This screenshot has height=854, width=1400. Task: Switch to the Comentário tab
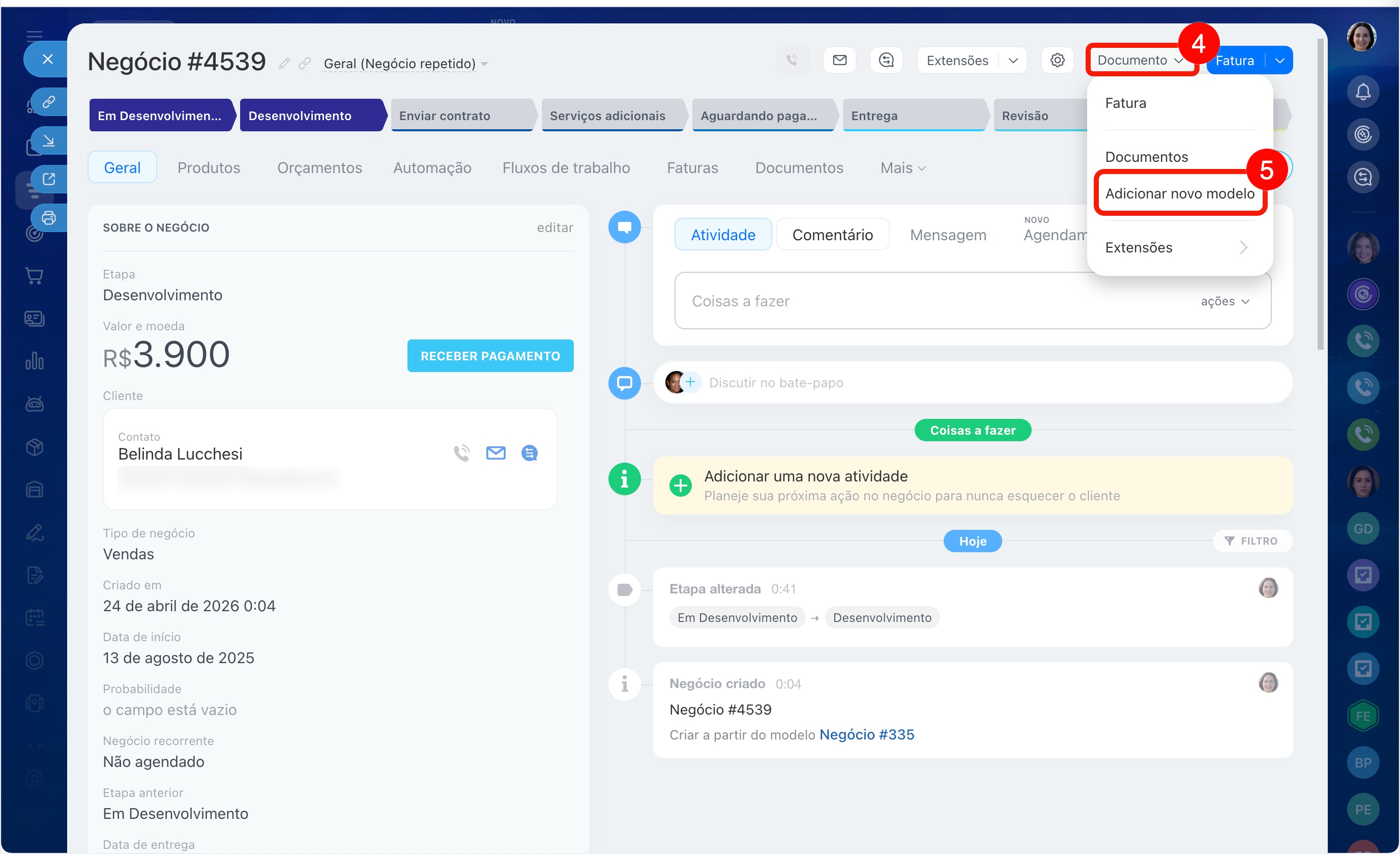(832, 235)
